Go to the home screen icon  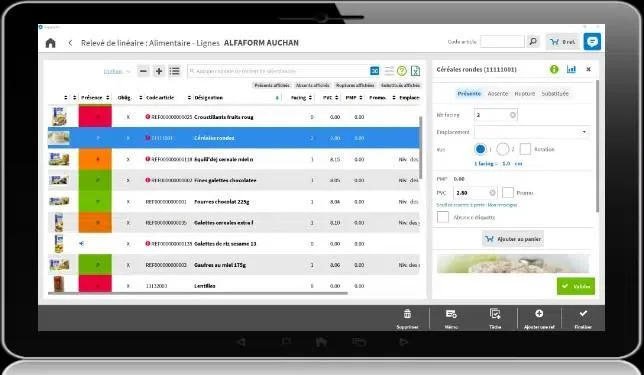tap(51, 43)
